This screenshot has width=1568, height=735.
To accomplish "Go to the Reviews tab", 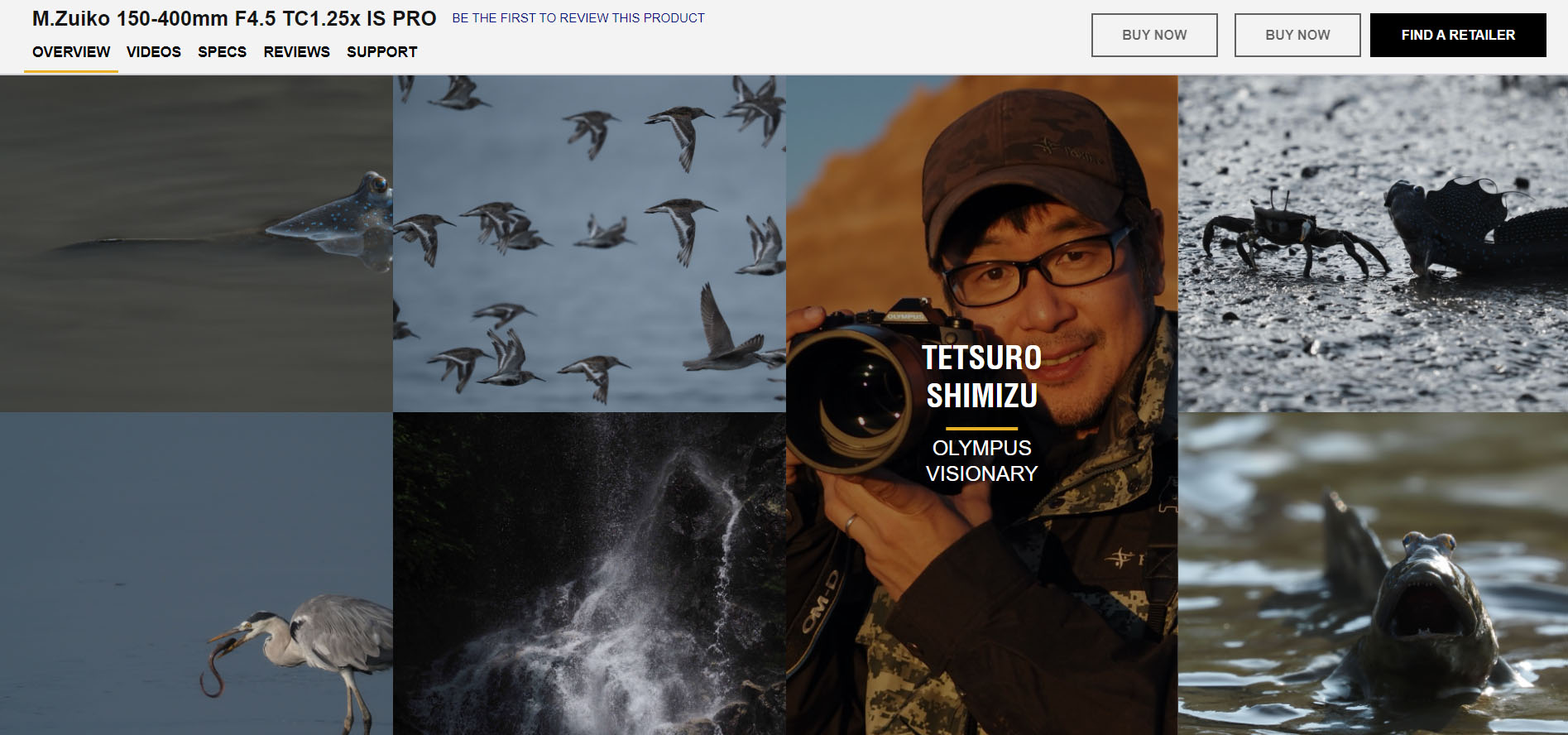I will [296, 52].
